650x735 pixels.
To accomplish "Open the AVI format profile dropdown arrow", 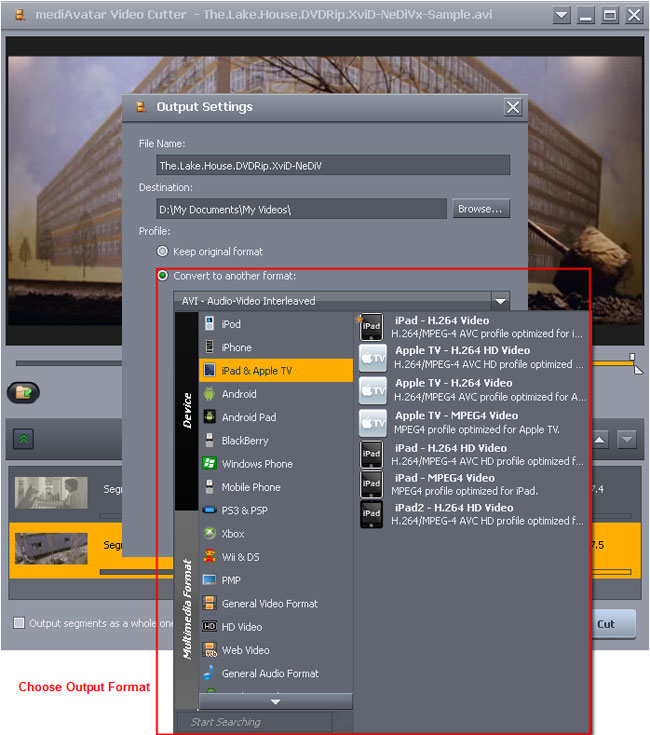I will click(501, 301).
